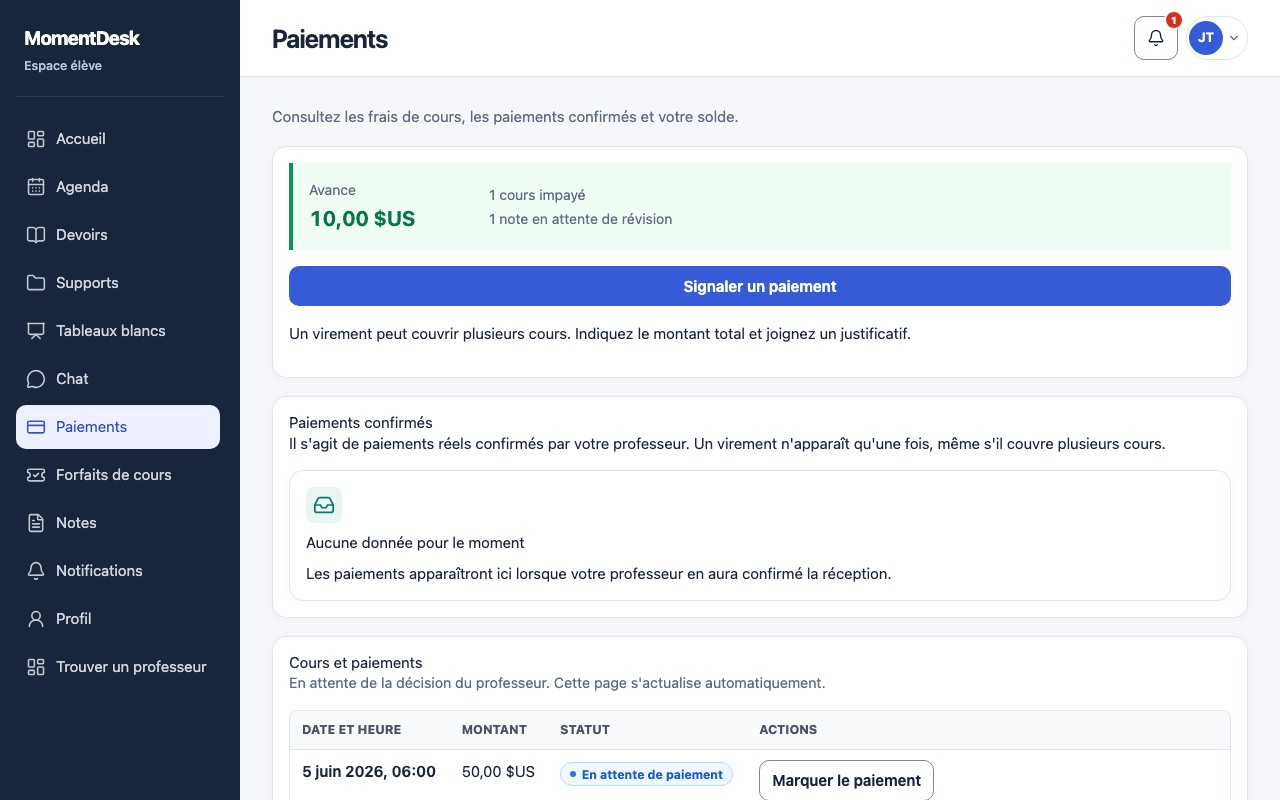This screenshot has height=800, width=1280.
Task: Expand the user menu chevron
Action: point(1234,38)
